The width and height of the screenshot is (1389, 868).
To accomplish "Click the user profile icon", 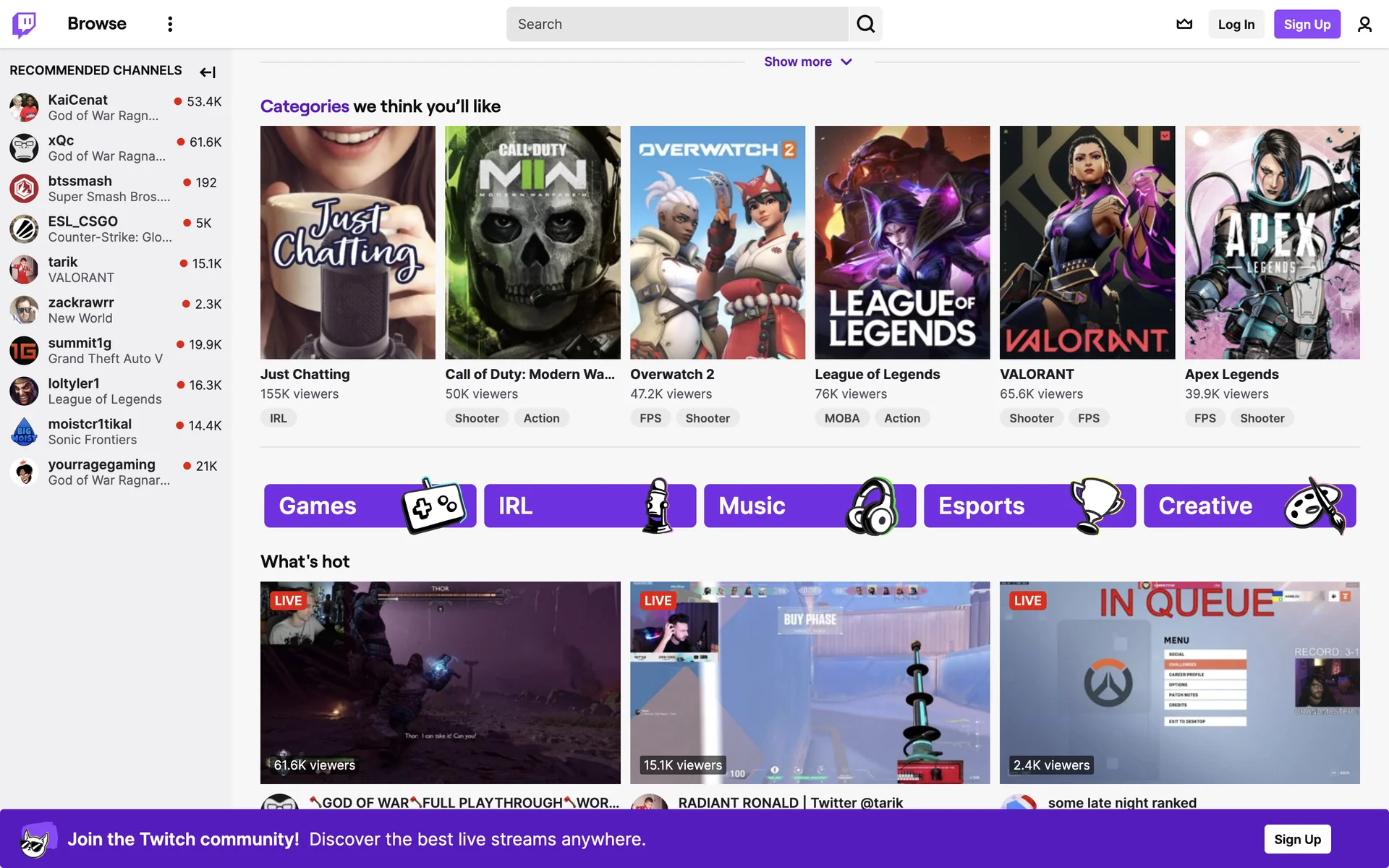I will coord(1364,24).
